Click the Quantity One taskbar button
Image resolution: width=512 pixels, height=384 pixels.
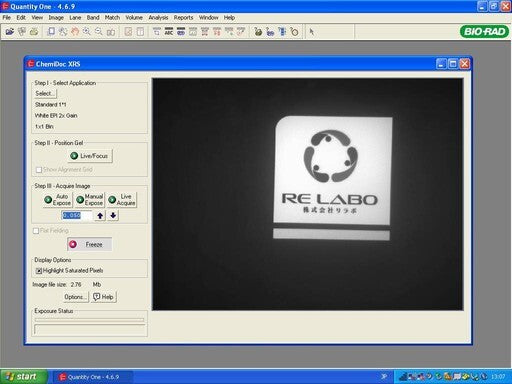pos(92,377)
